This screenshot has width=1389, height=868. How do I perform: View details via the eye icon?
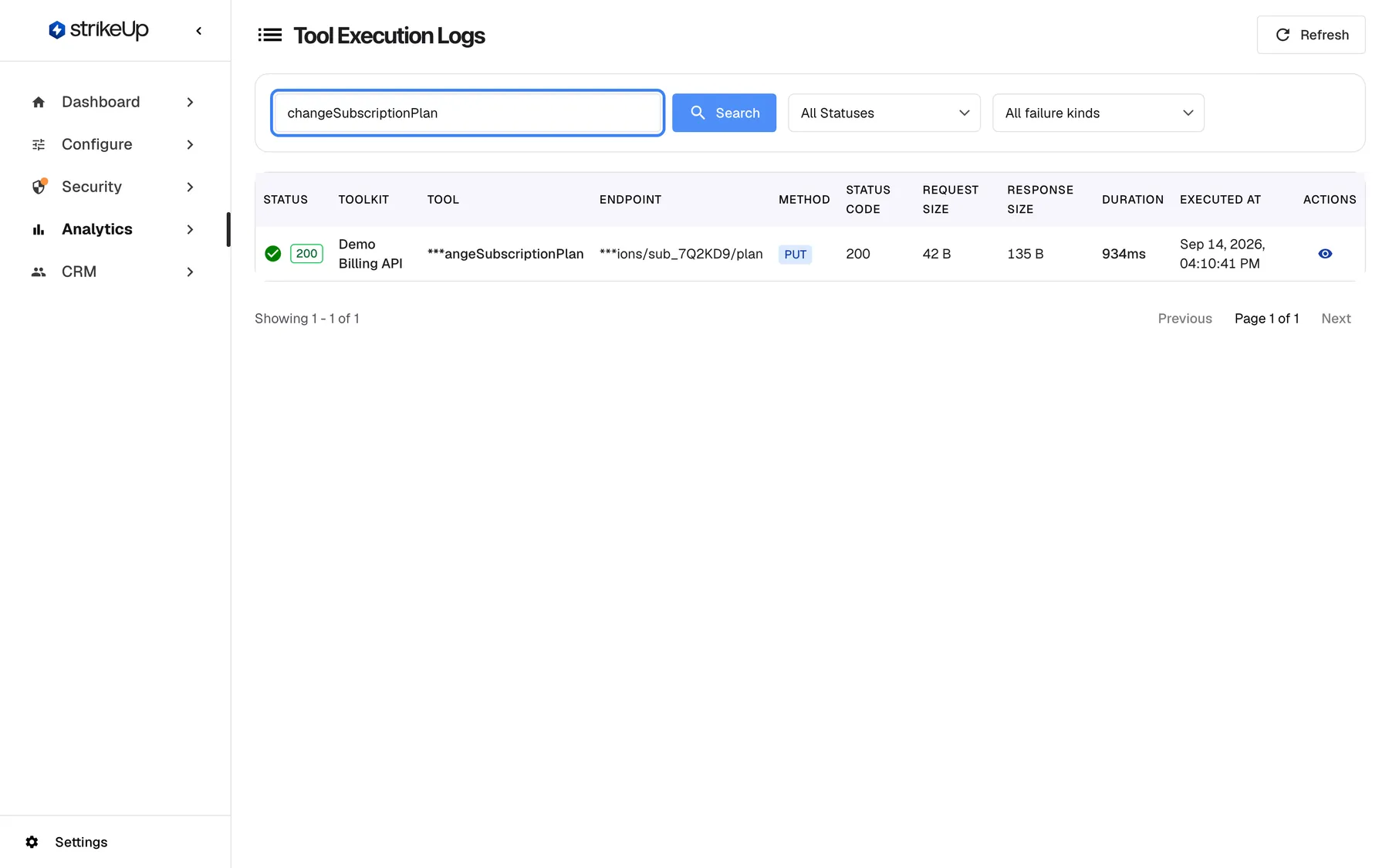tap(1325, 254)
